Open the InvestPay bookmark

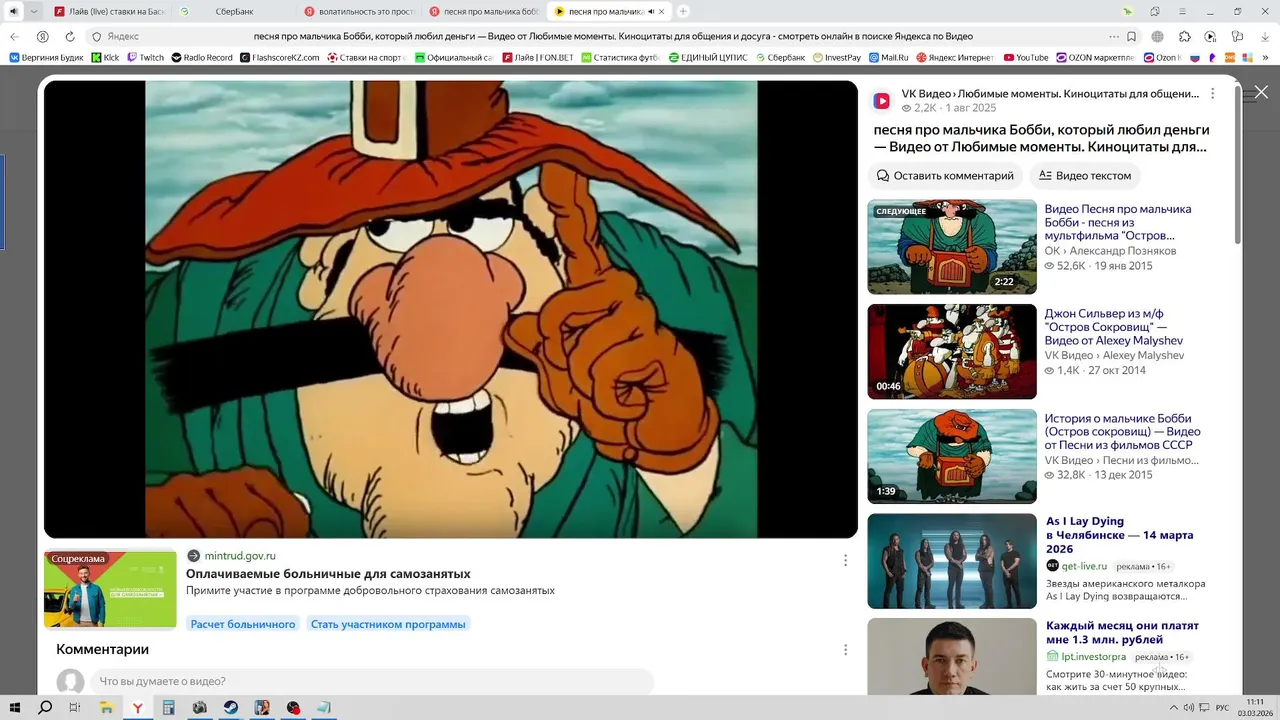click(836, 57)
